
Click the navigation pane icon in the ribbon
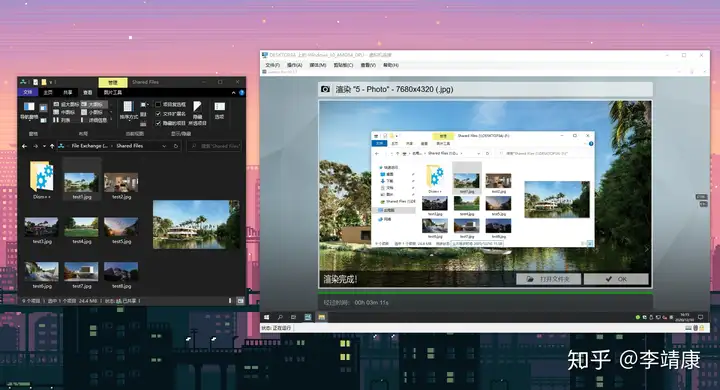click(x=29, y=107)
